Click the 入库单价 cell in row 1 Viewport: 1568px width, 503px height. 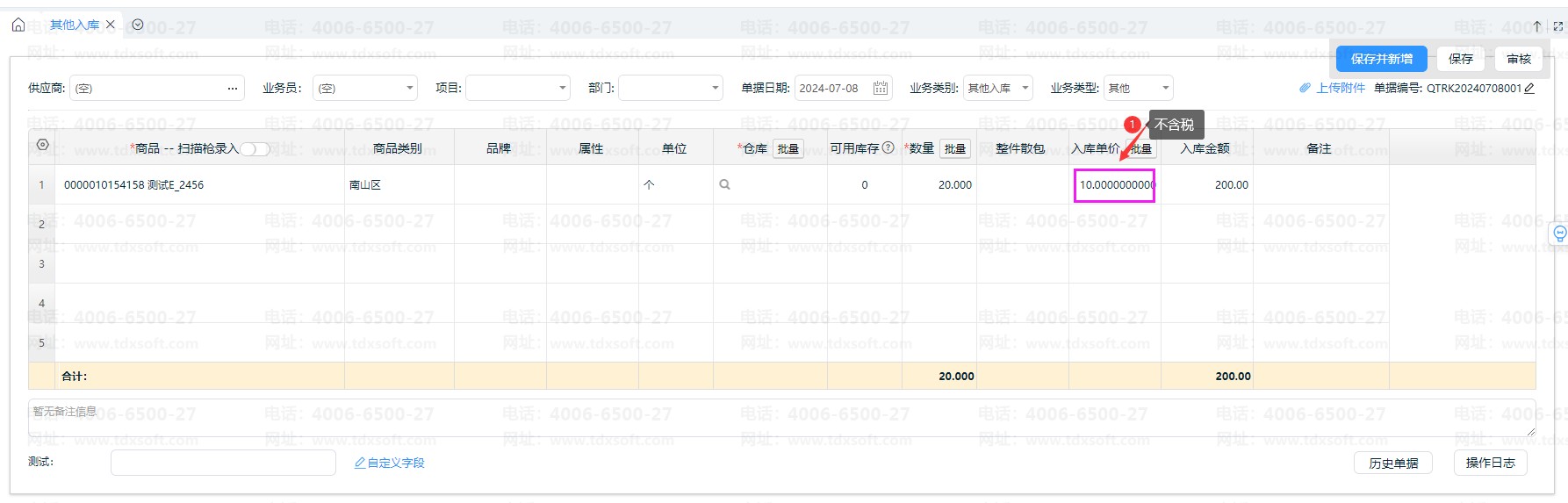[x=1114, y=185]
